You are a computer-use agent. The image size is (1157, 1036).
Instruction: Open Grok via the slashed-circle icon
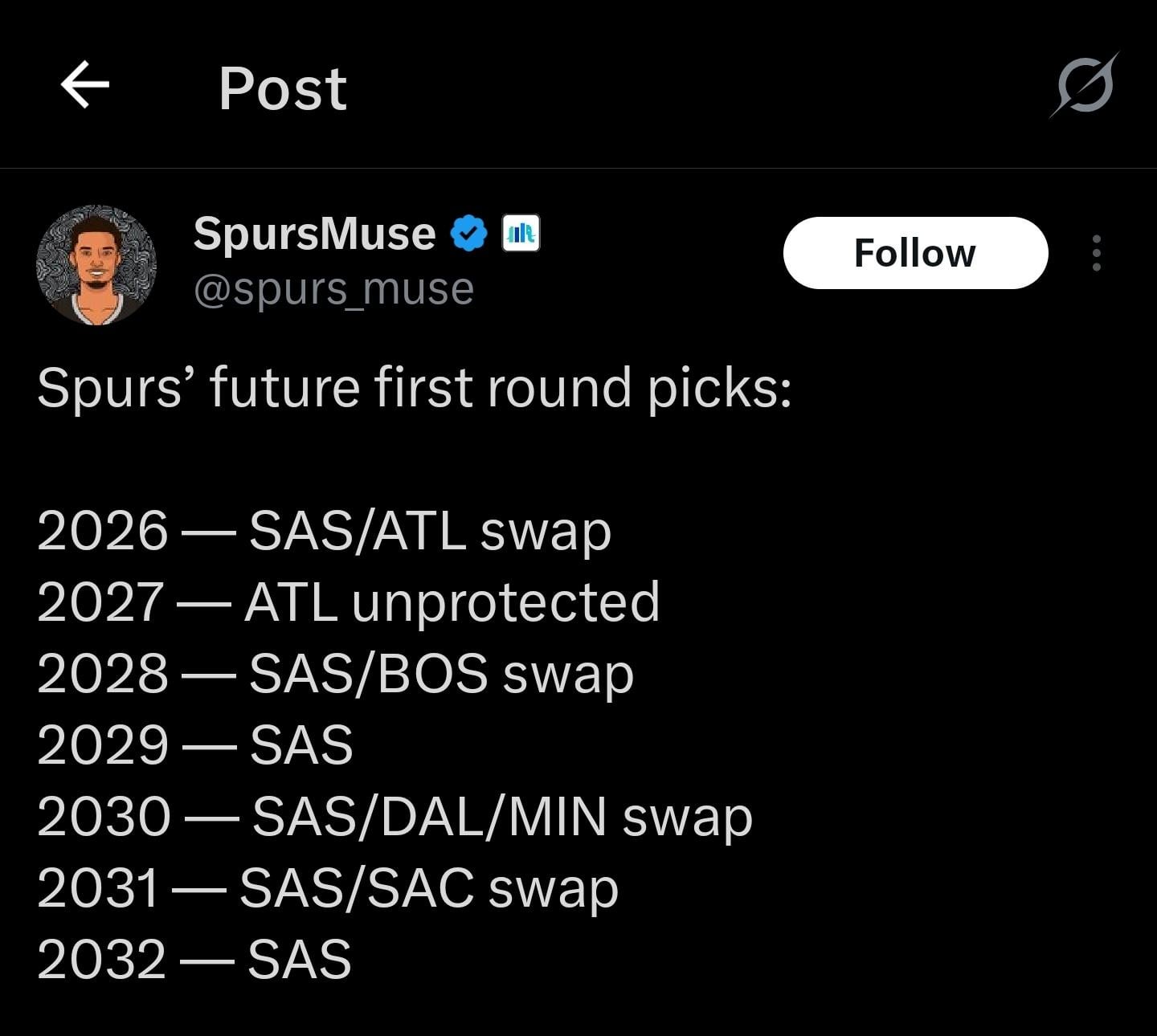[x=1085, y=85]
